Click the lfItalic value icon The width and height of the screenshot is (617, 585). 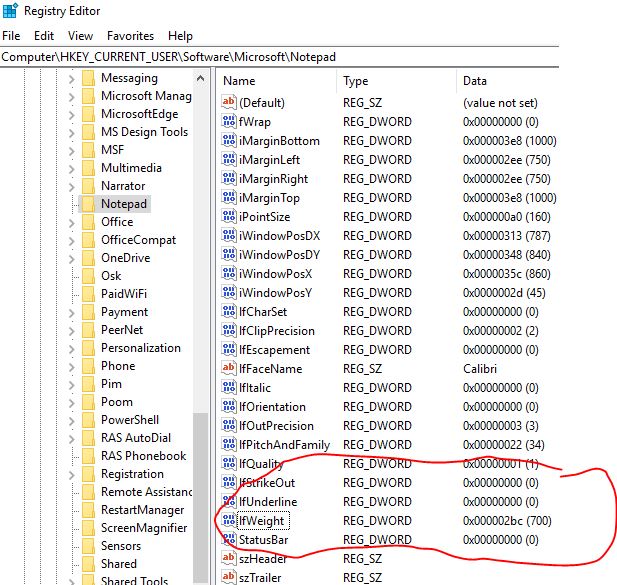(229, 387)
